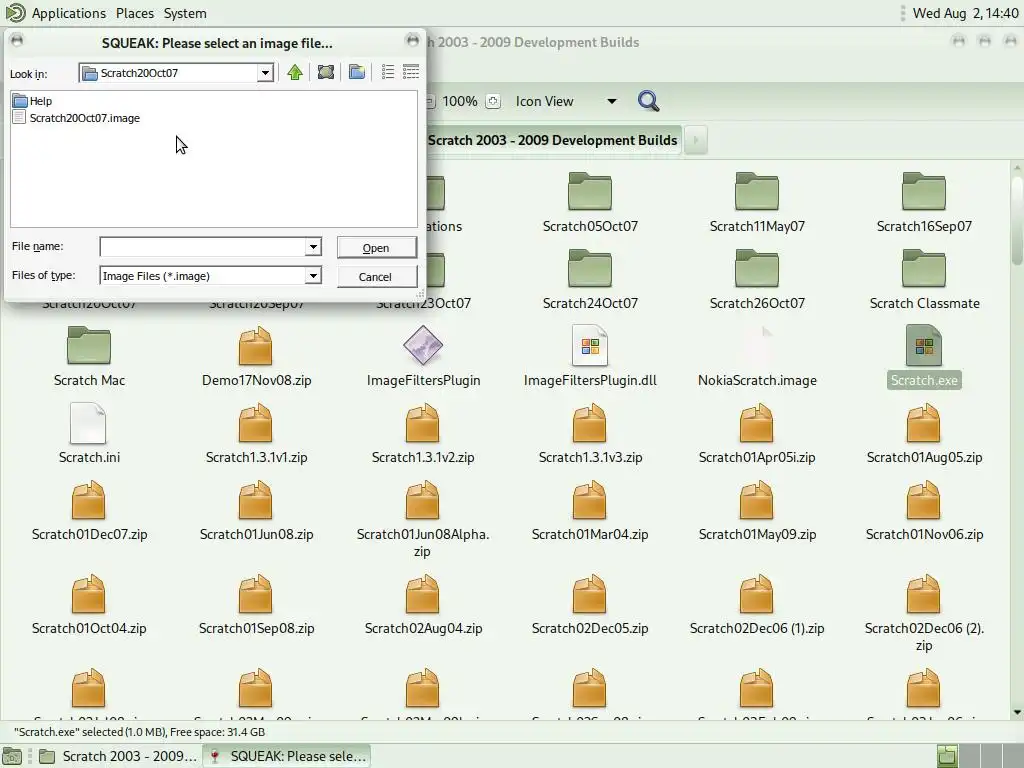
Task: Click the Open button
Action: pyautogui.click(x=376, y=248)
